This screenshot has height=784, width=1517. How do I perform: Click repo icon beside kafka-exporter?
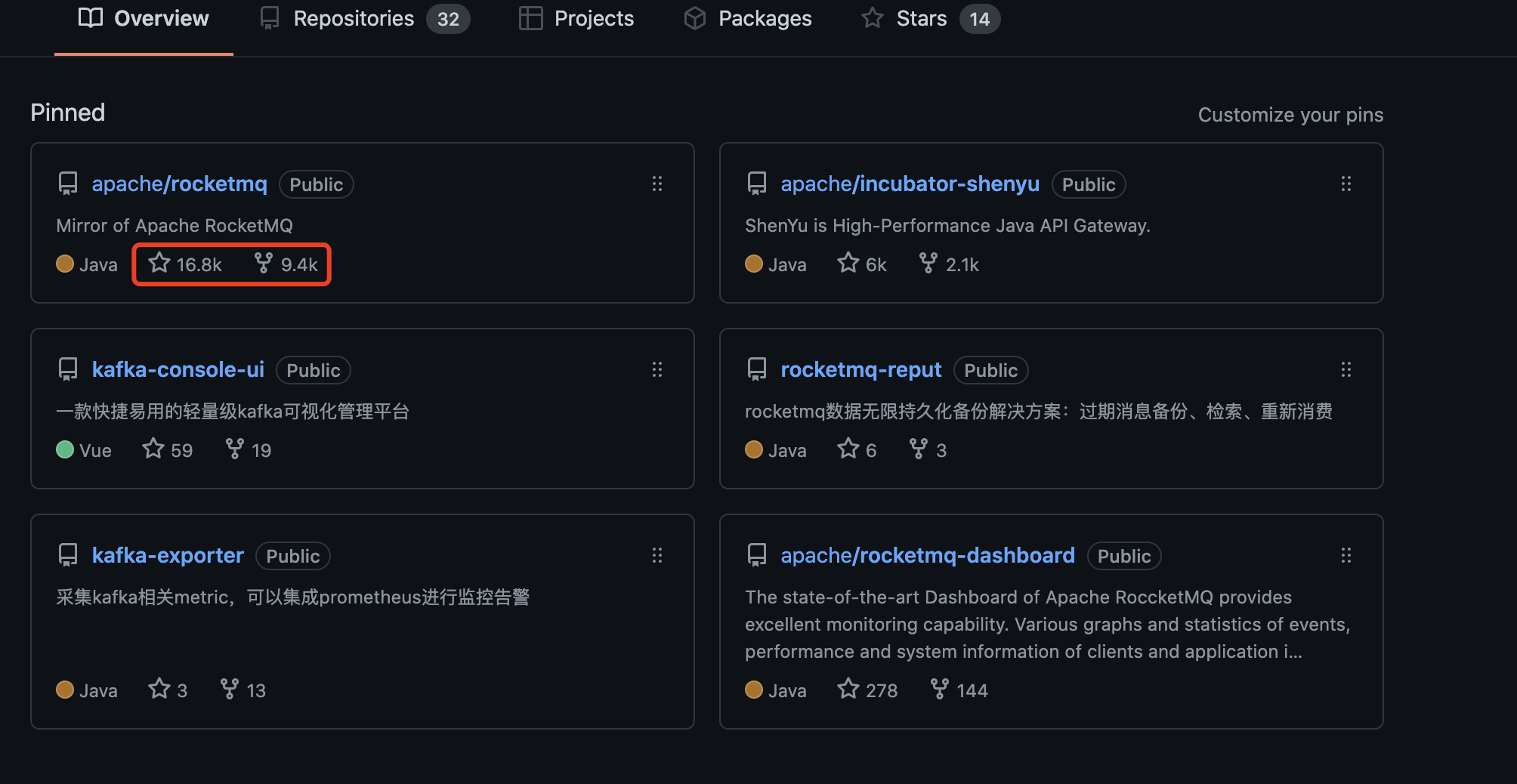pos(68,555)
